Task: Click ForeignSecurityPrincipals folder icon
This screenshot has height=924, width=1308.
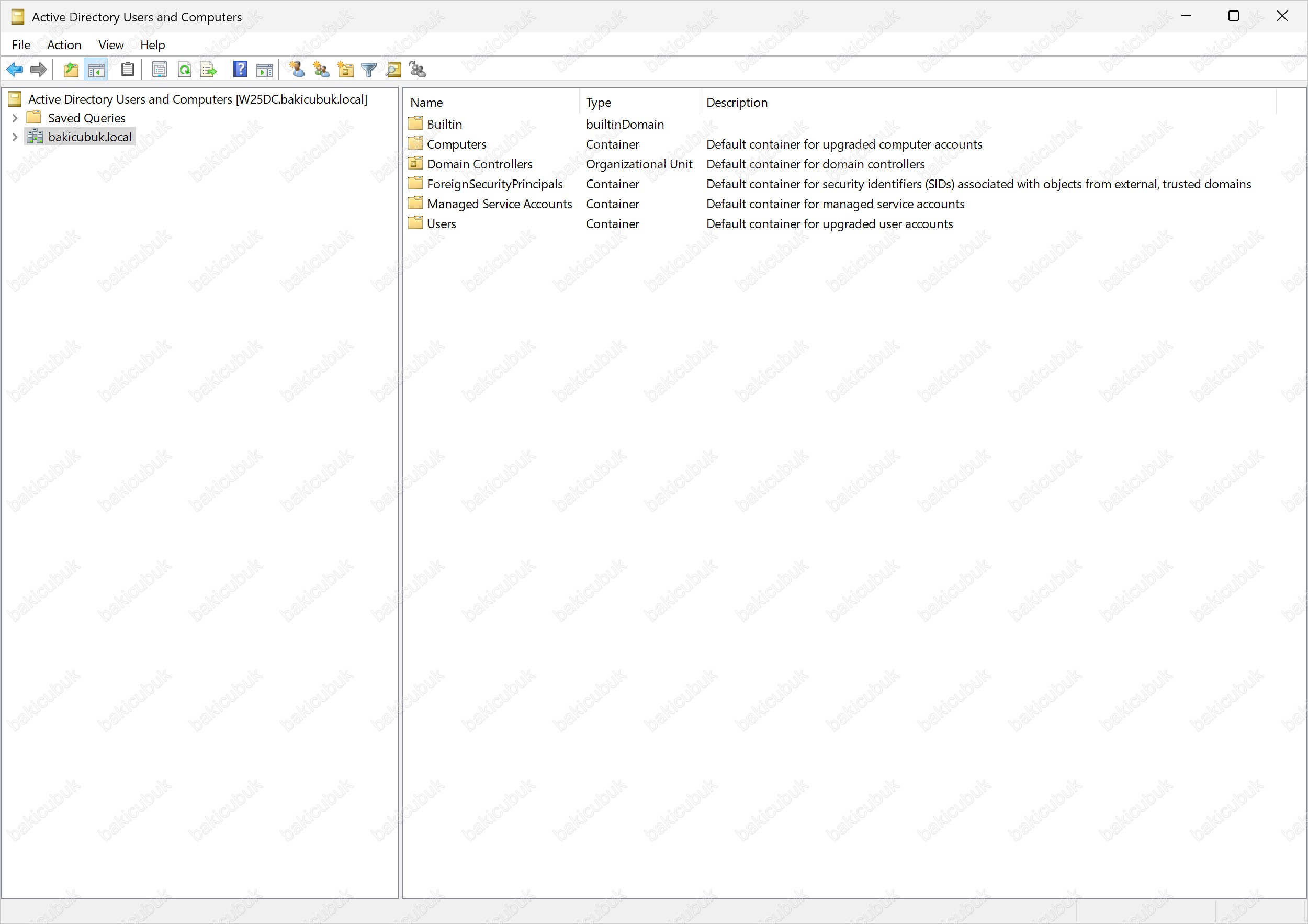Action: [416, 184]
